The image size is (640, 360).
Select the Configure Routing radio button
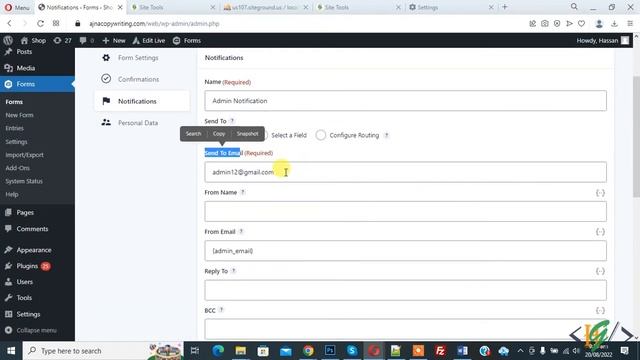(x=321, y=135)
